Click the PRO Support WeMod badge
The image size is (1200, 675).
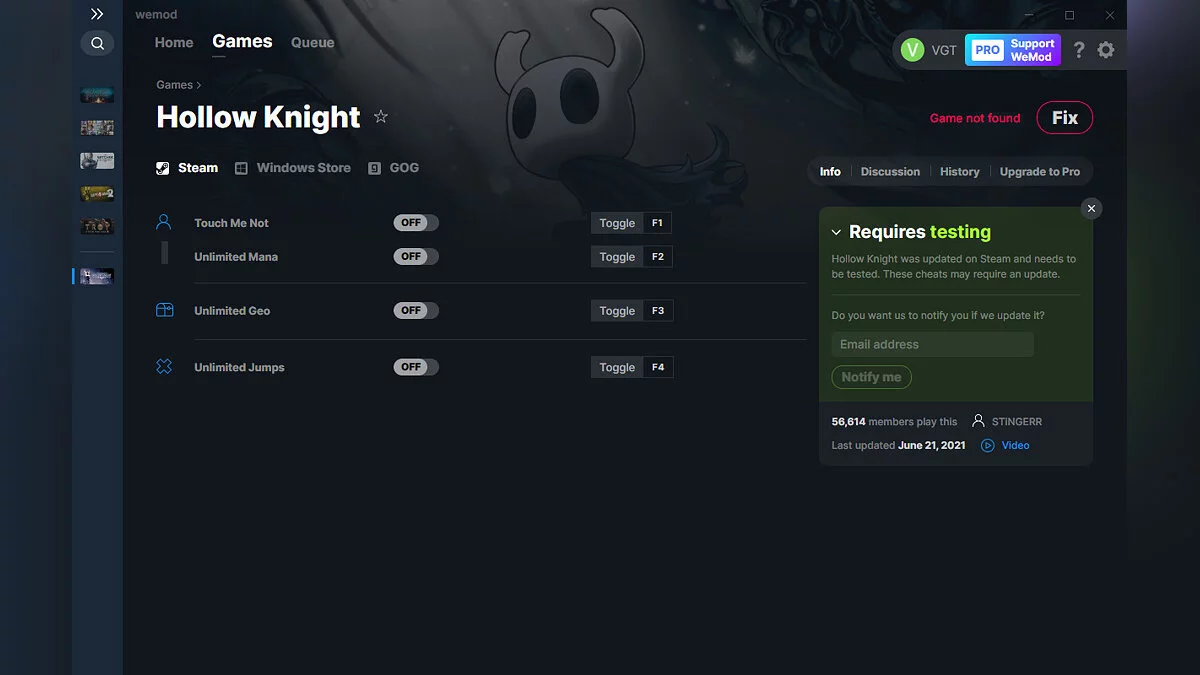(x=1013, y=49)
